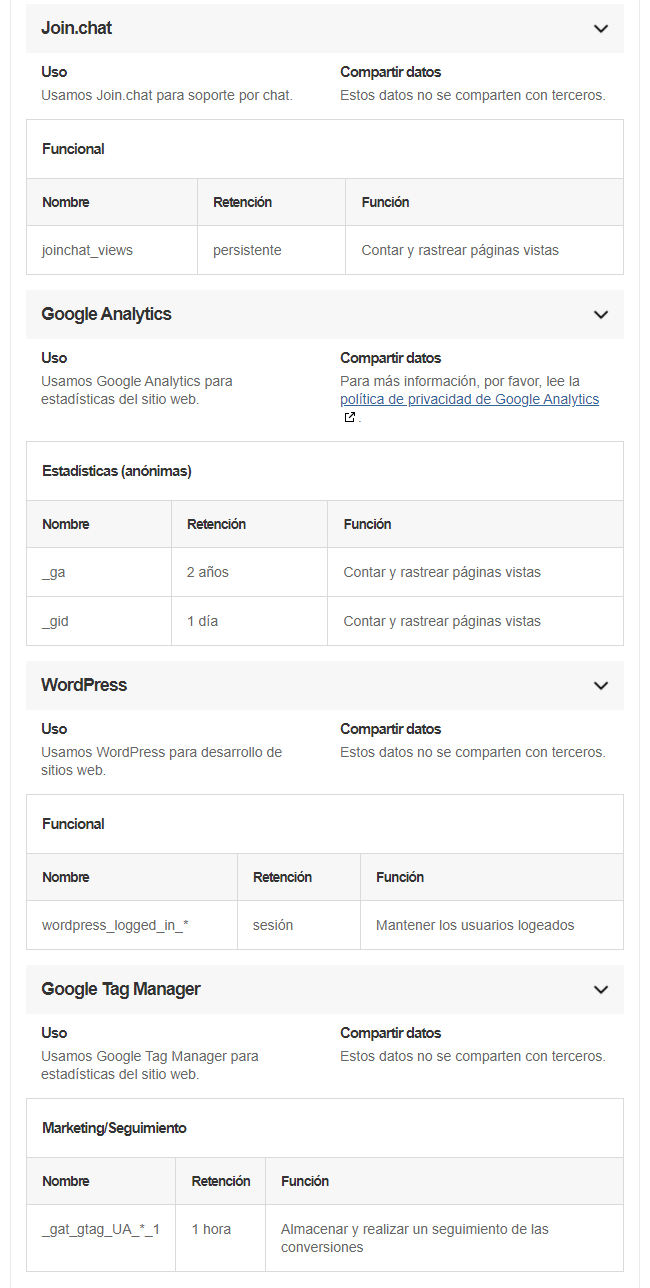650x1288 pixels.
Task: Click the Google Analytics header title
Action: click(106, 314)
